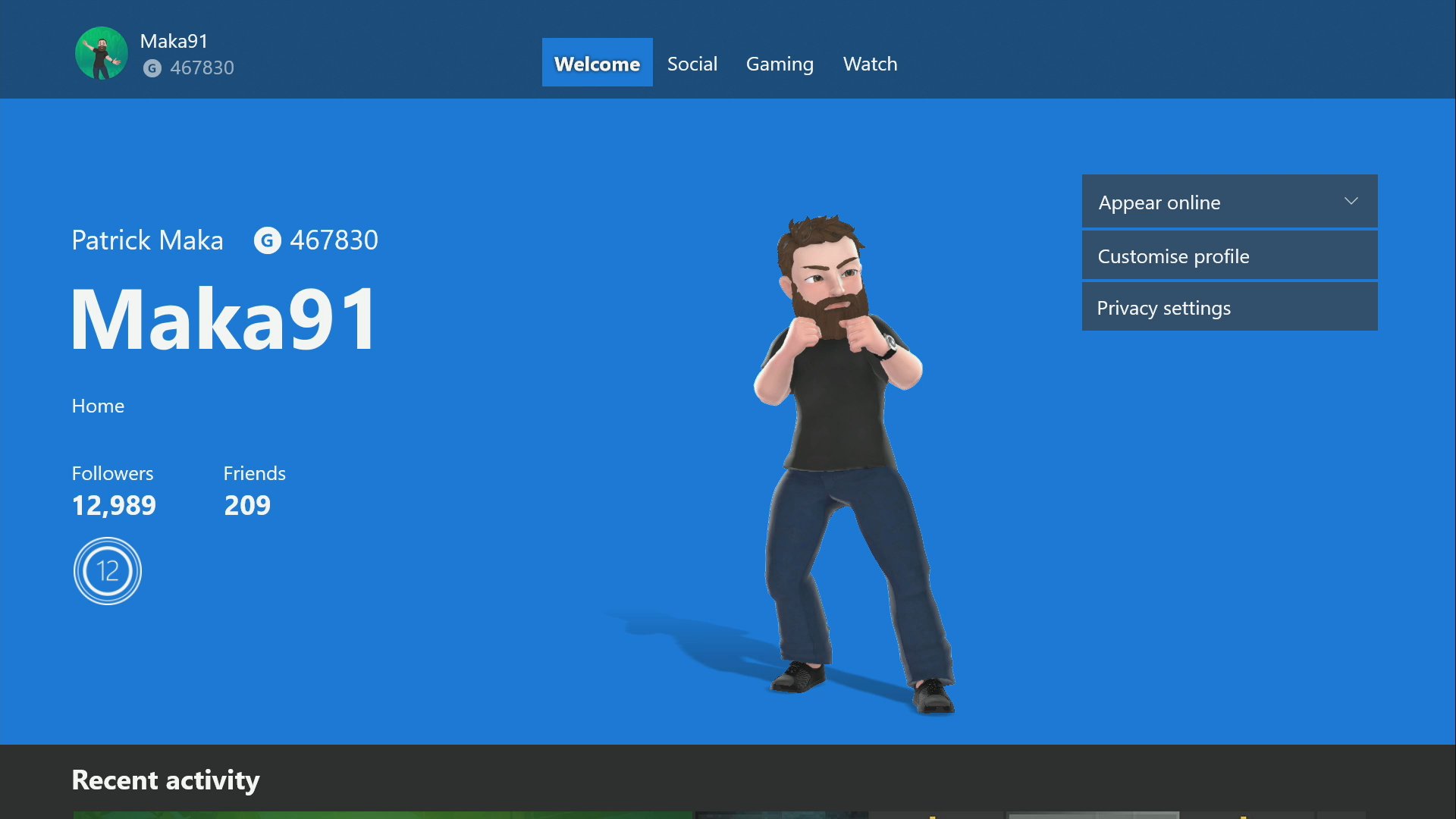Select the Welcome tab
1456x819 pixels.
(x=597, y=64)
